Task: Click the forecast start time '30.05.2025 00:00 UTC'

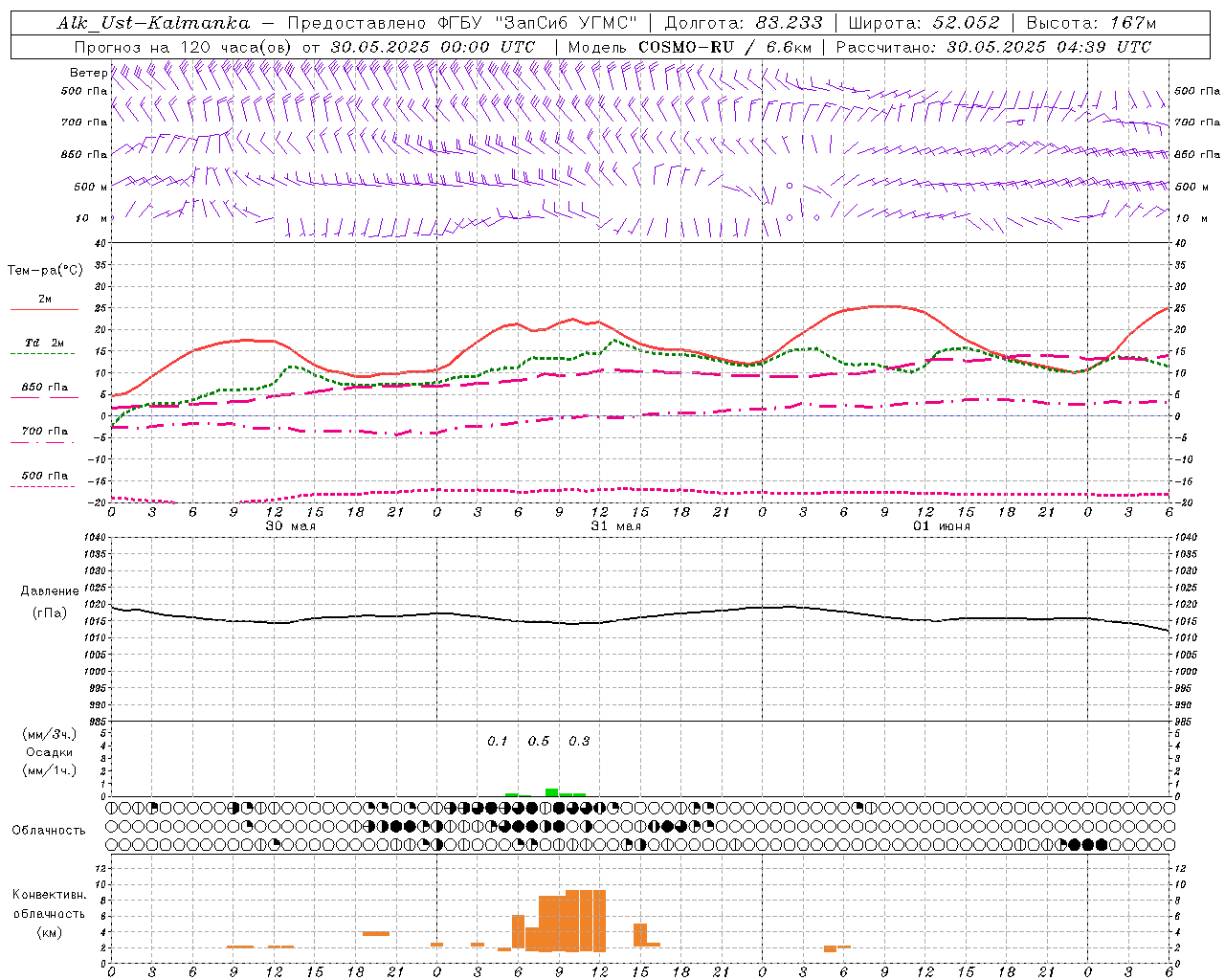Action: point(433,47)
